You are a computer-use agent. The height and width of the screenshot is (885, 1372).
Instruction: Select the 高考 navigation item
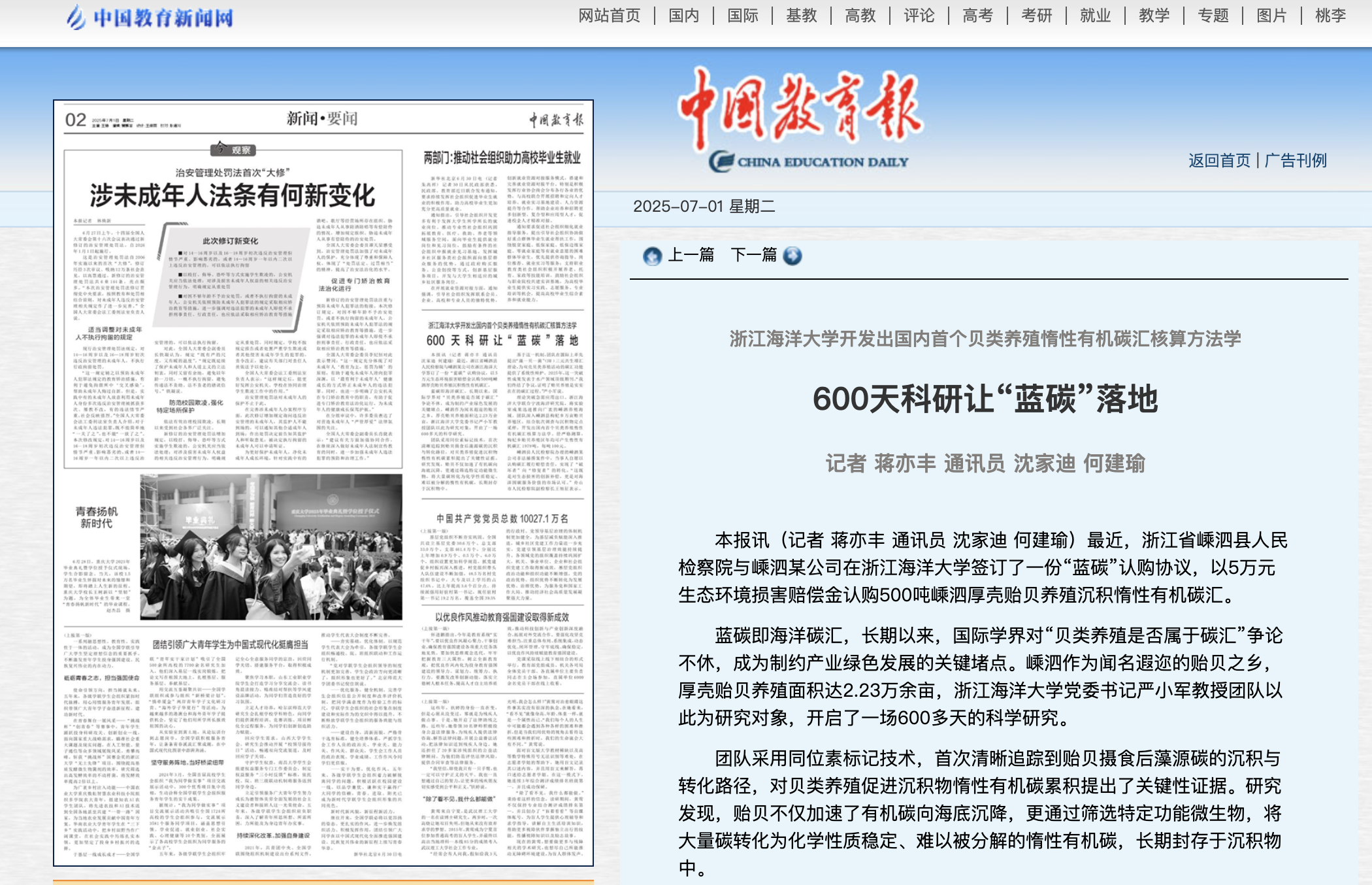[978, 15]
